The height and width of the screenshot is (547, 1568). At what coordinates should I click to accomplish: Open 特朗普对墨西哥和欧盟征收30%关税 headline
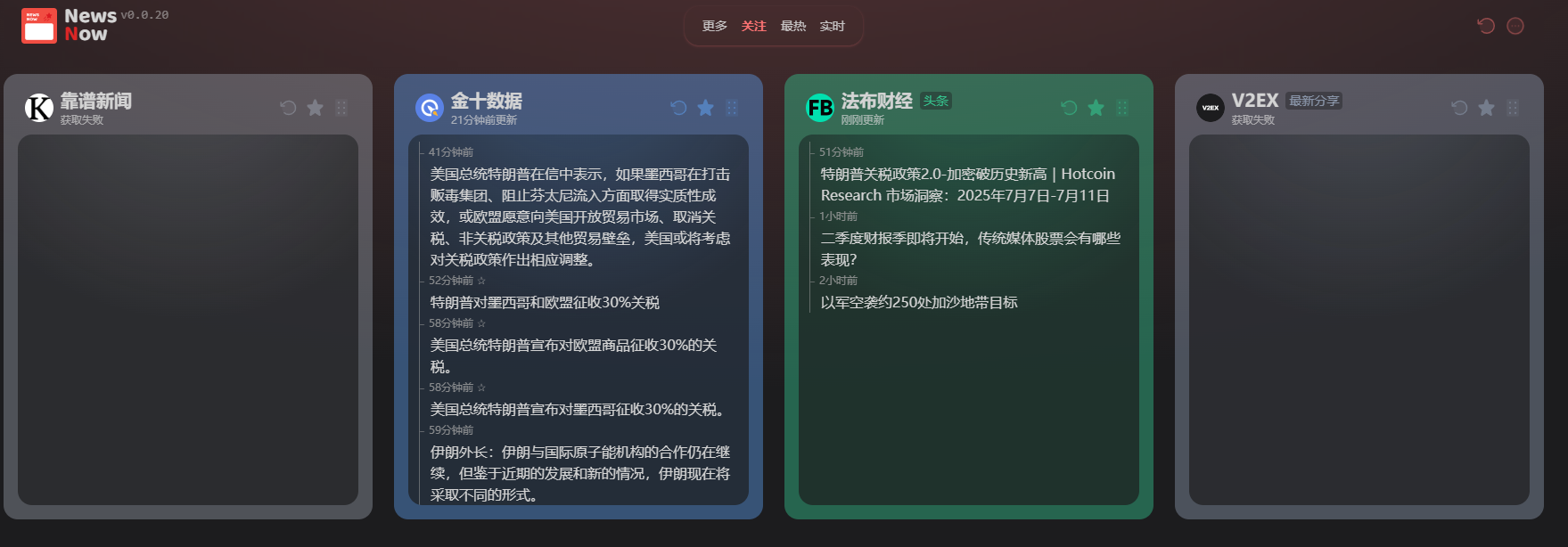(x=545, y=302)
